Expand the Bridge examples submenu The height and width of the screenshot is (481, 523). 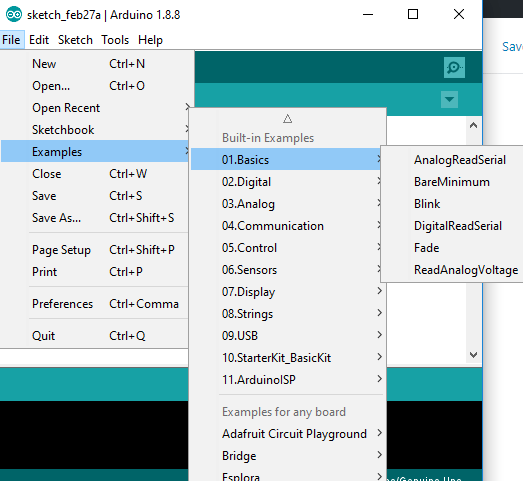288,456
